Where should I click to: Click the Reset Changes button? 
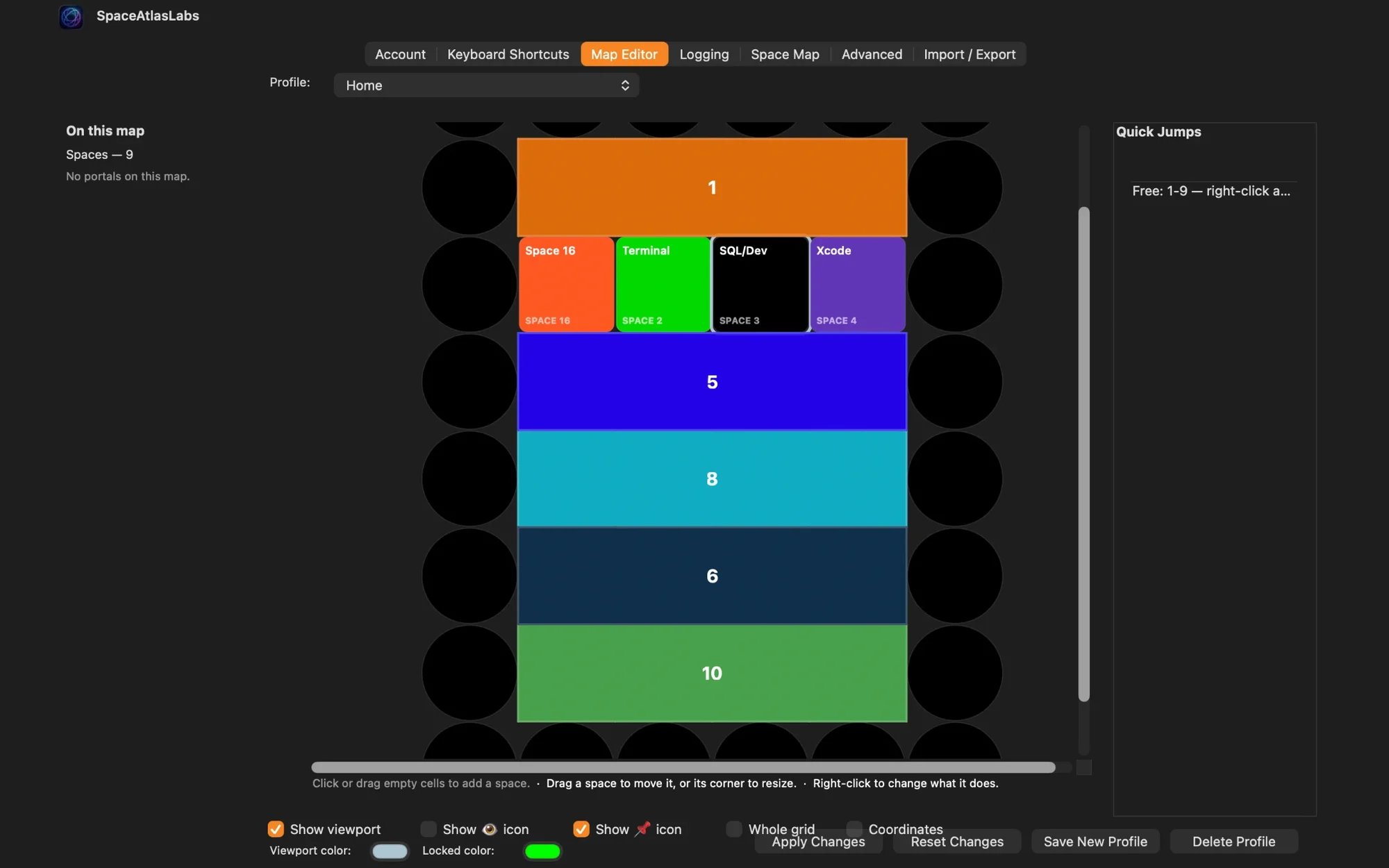[x=957, y=842]
